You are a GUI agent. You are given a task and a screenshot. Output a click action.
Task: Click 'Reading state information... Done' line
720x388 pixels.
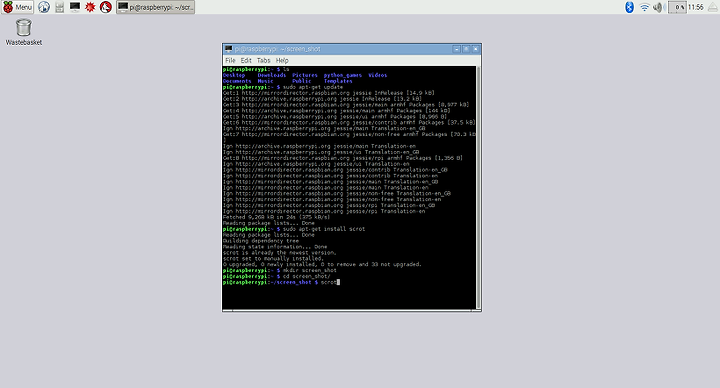[275, 247]
